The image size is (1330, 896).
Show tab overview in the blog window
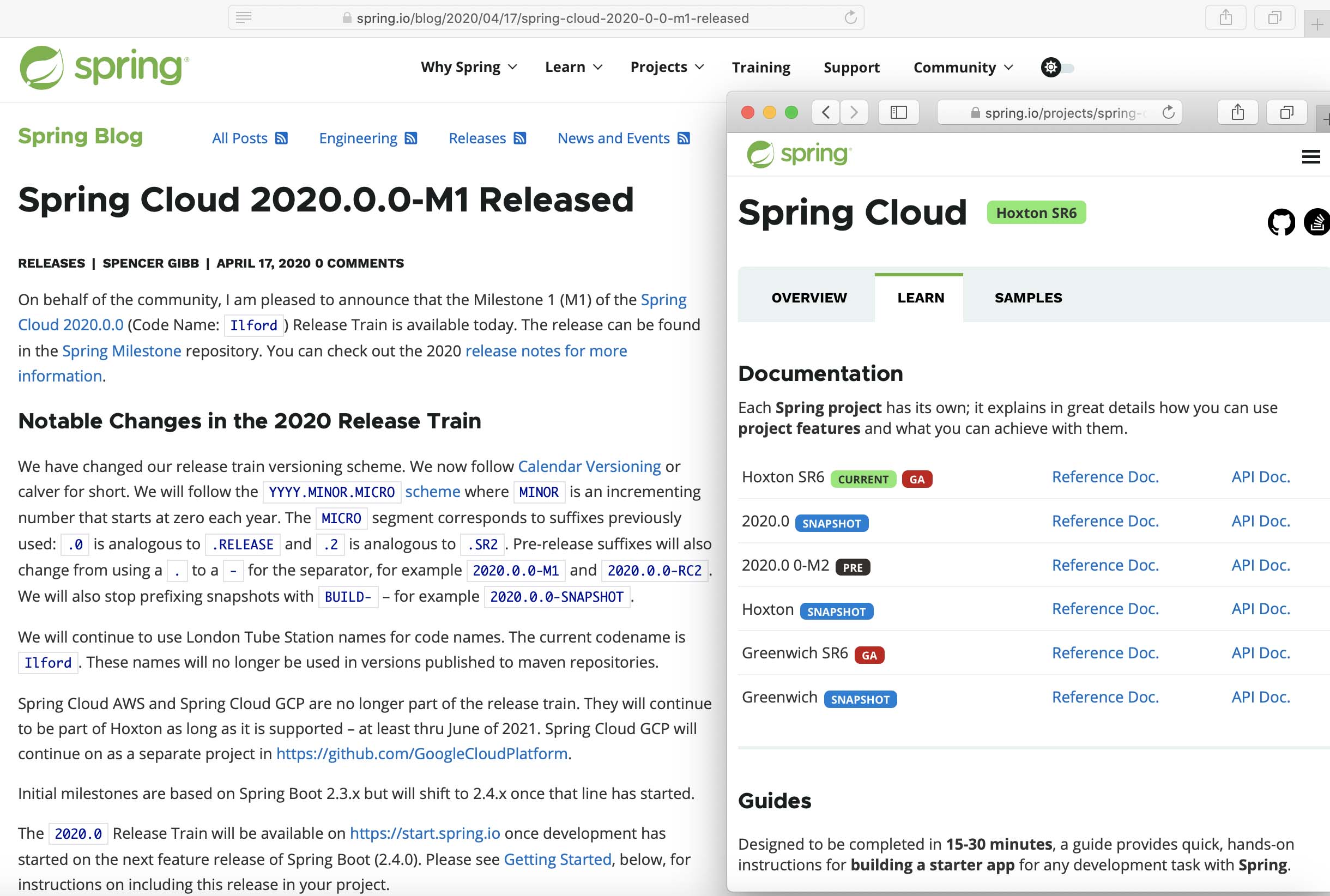click(x=1274, y=18)
